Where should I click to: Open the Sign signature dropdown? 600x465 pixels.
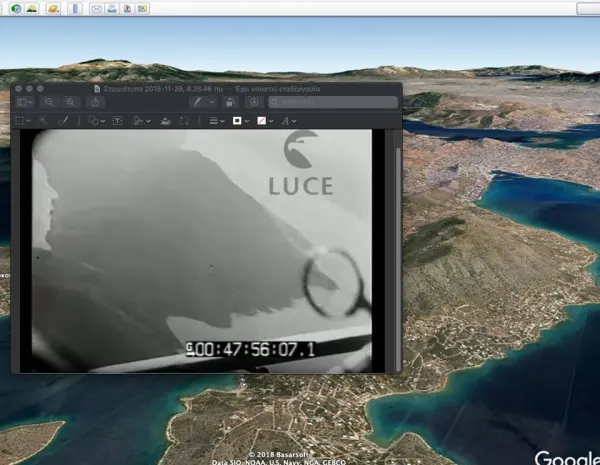[x=141, y=121]
